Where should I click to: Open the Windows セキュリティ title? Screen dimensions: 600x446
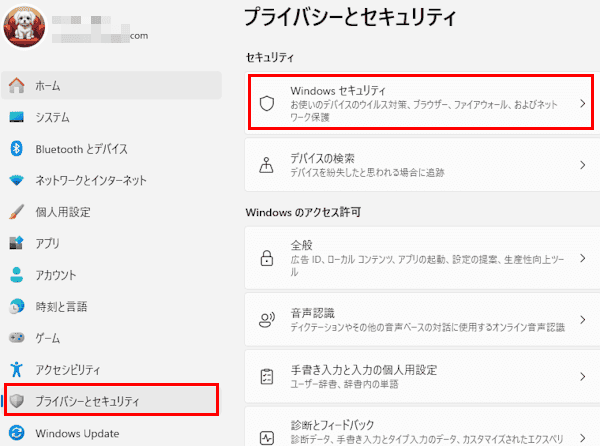pos(338,91)
